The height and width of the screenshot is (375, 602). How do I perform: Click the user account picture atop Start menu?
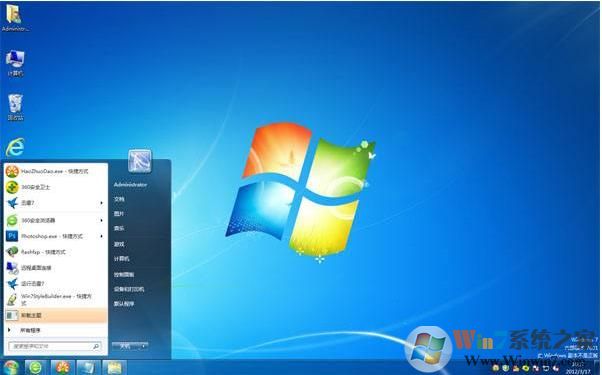[140, 161]
